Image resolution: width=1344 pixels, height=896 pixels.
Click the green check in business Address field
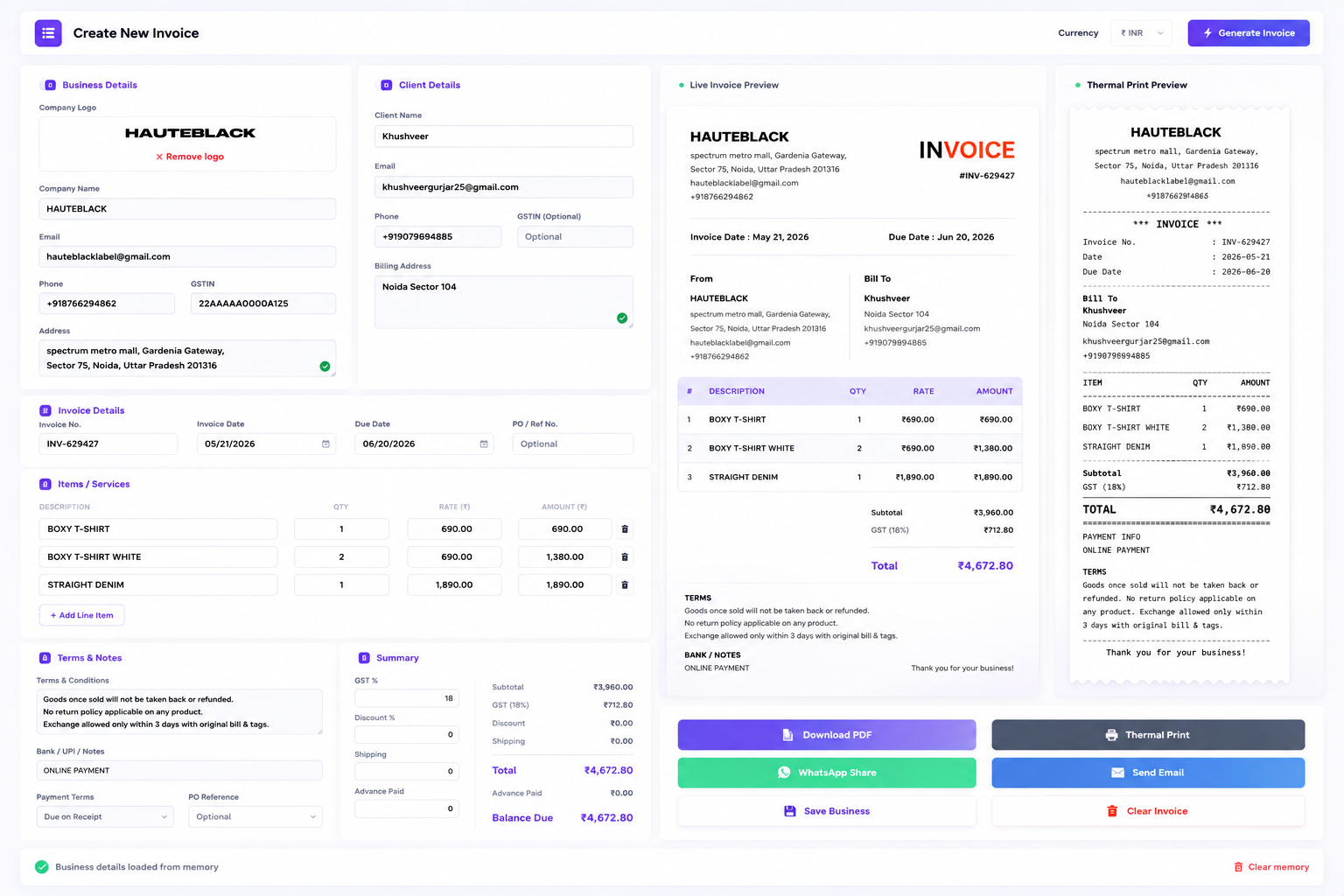325,367
